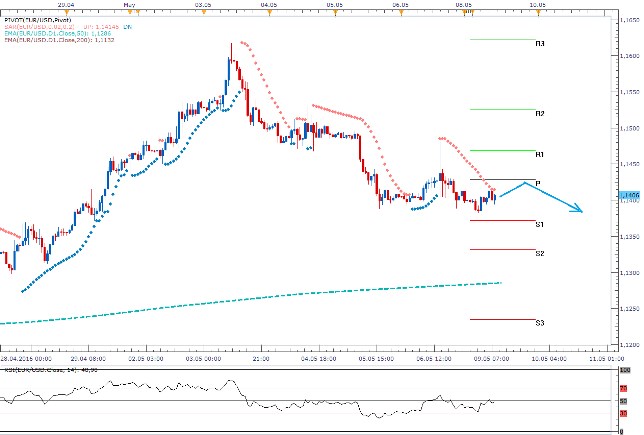Click the highlighted current price tag 1.1406

(x=630, y=194)
